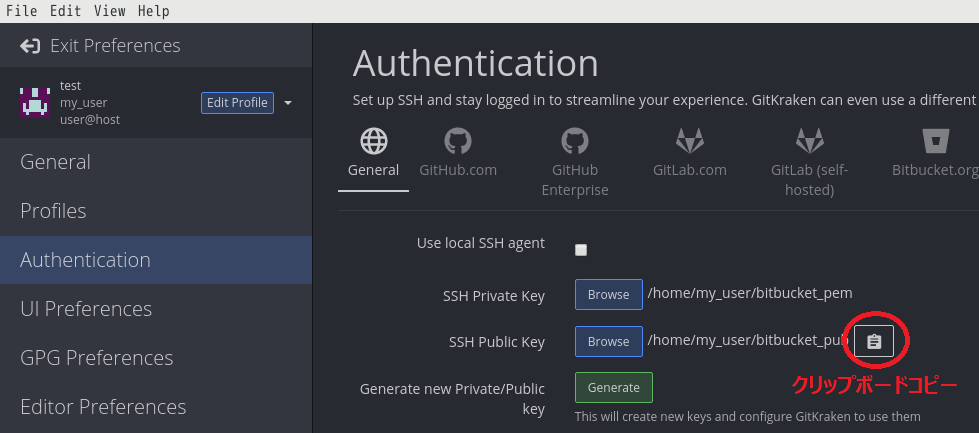Select the GitLab.com fox icon
Image resolution: width=979 pixels, height=433 pixels.
(x=690, y=140)
